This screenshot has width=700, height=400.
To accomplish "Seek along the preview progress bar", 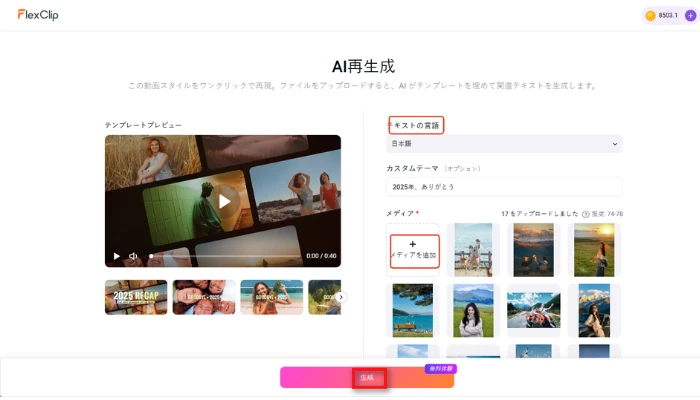I will click(225, 256).
